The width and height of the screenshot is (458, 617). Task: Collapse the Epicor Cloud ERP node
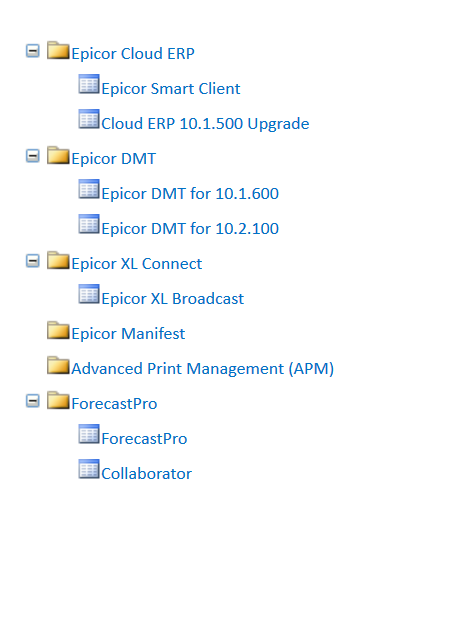pyautogui.click(x=33, y=51)
